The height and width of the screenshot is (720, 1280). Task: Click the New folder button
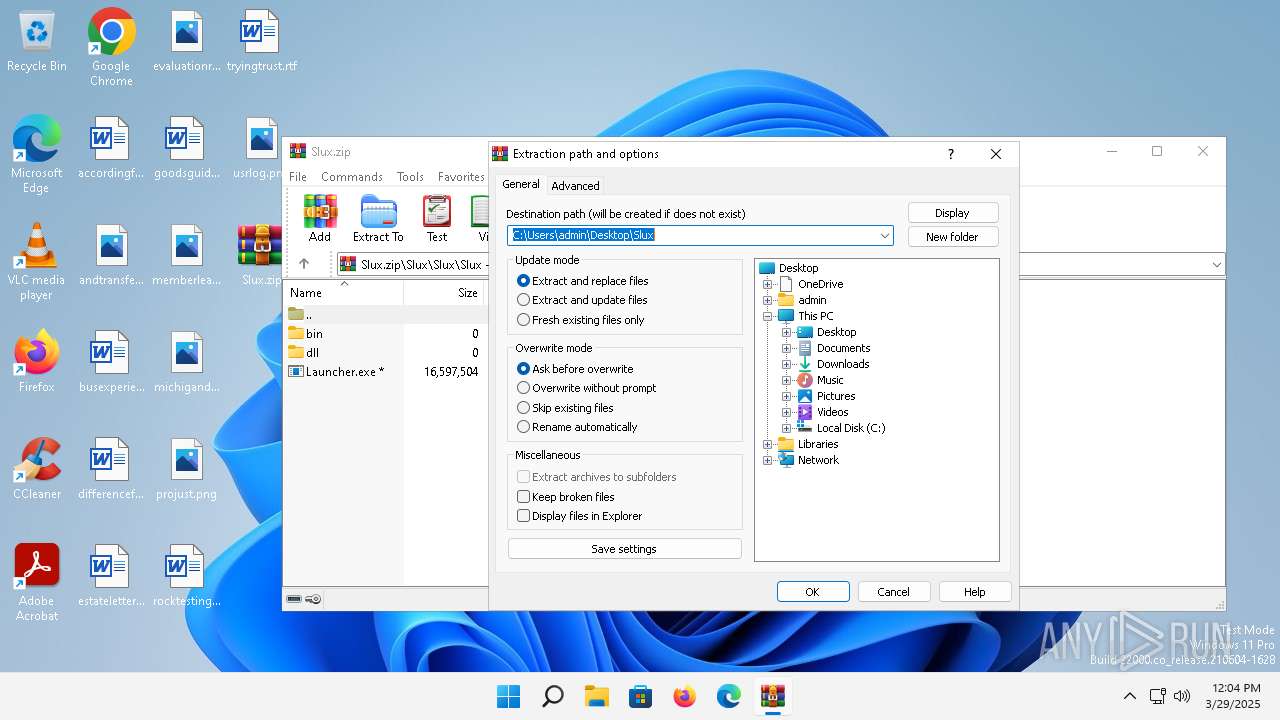tap(953, 237)
